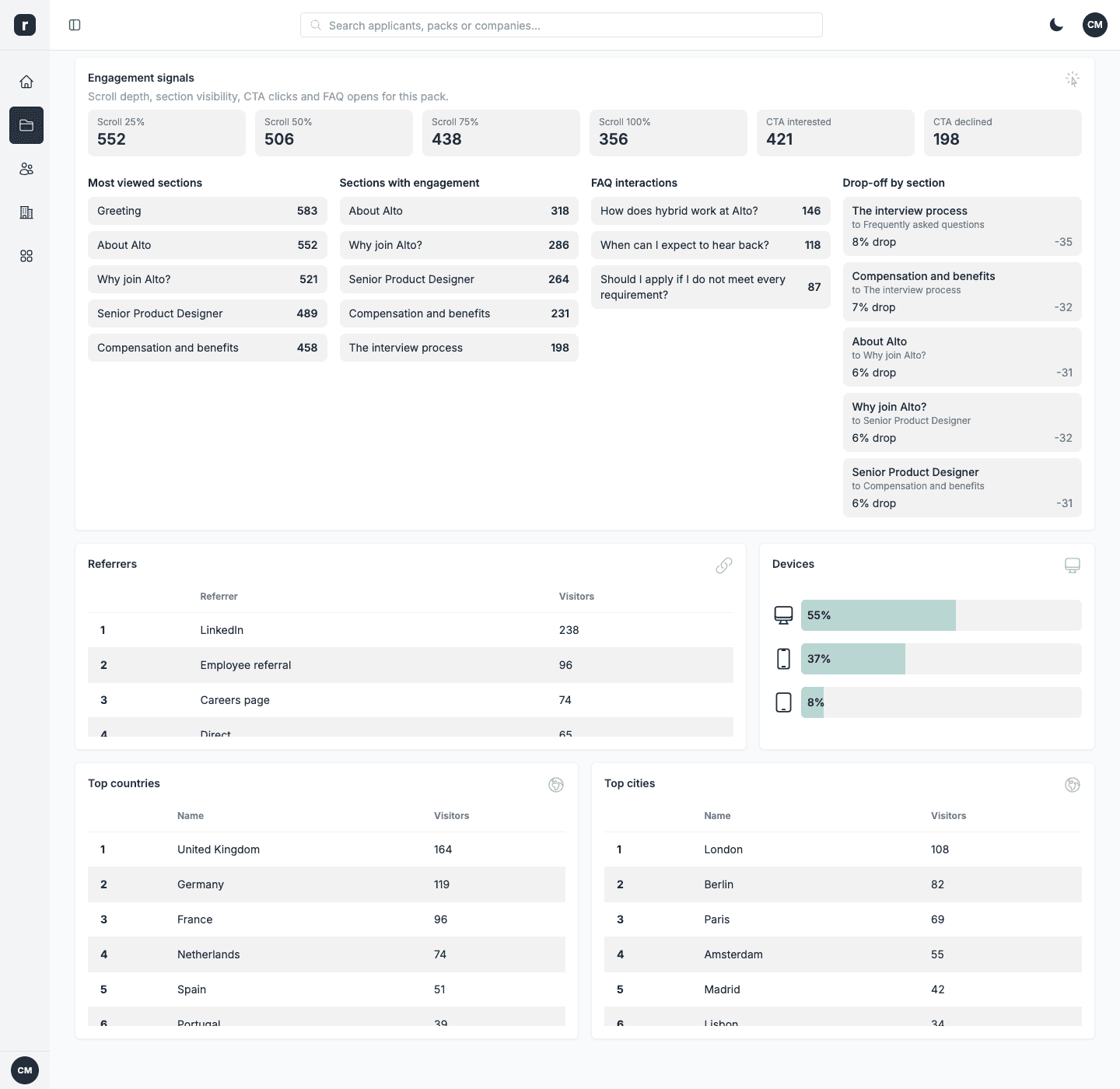The image size is (1120, 1089).
Task: Open the packs folder icon in the sidebar
Action: [26, 125]
